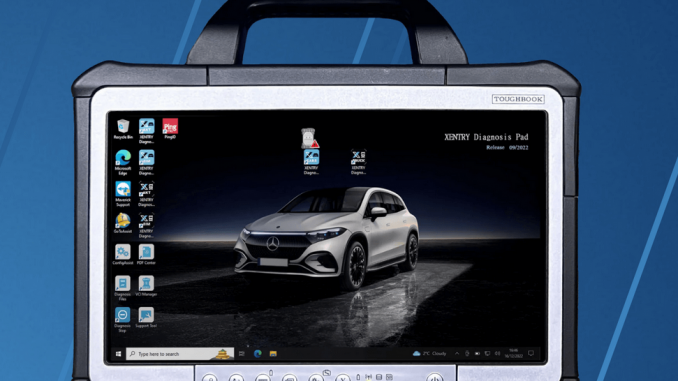The width and height of the screenshot is (678, 381).
Task: Launch XENTRY Diagnosis Truck icon at desktop center
Action: [358, 162]
